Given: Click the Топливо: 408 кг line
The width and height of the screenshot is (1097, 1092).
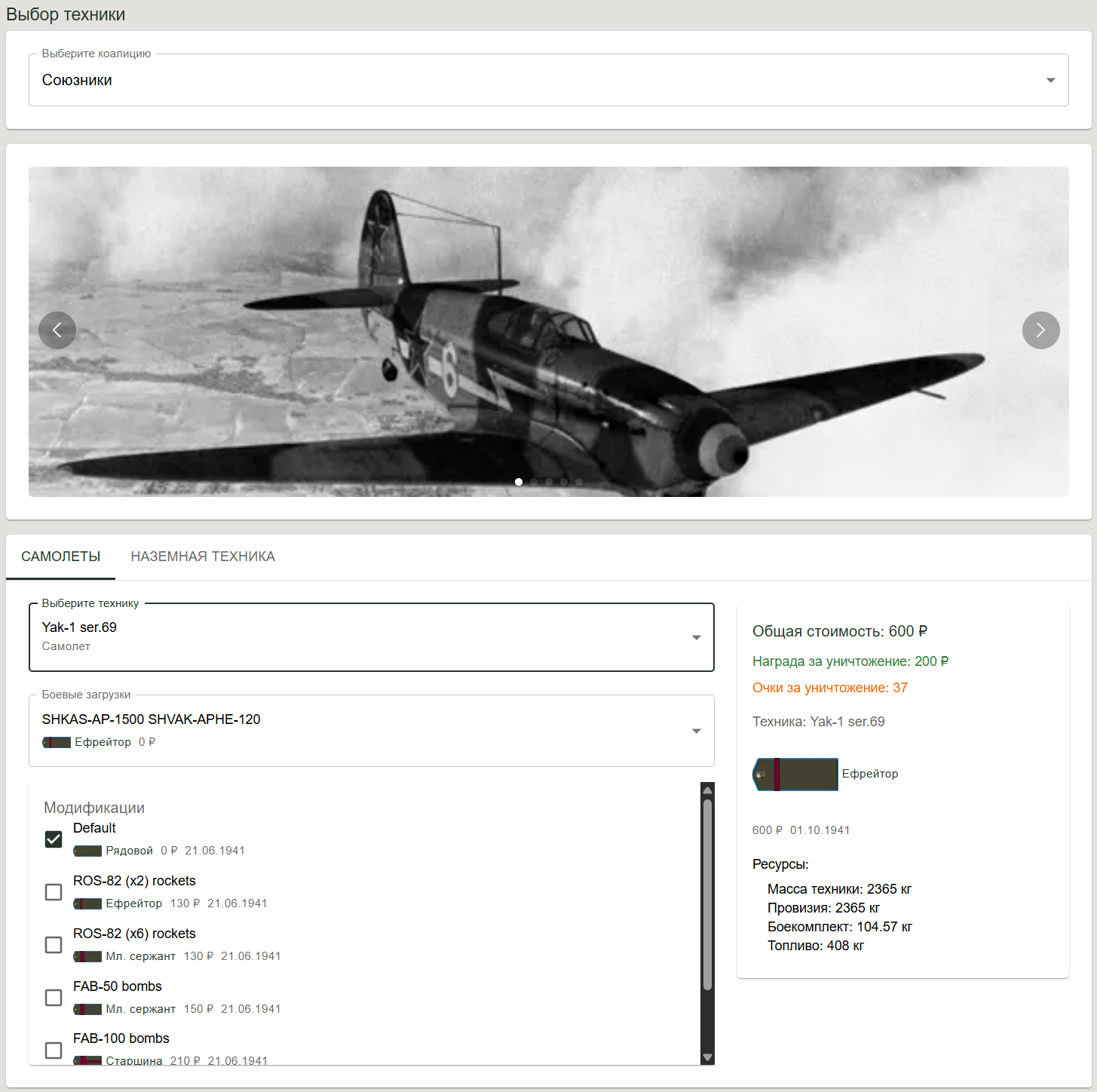Looking at the screenshot, I should [x=816, y=946].
